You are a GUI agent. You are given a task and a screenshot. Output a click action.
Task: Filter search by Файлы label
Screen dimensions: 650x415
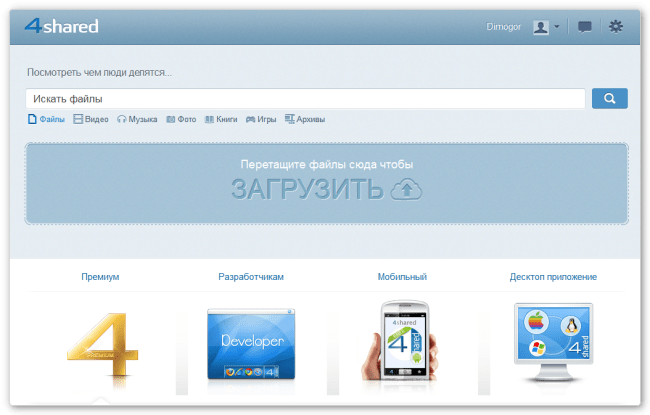pos(52,119)
